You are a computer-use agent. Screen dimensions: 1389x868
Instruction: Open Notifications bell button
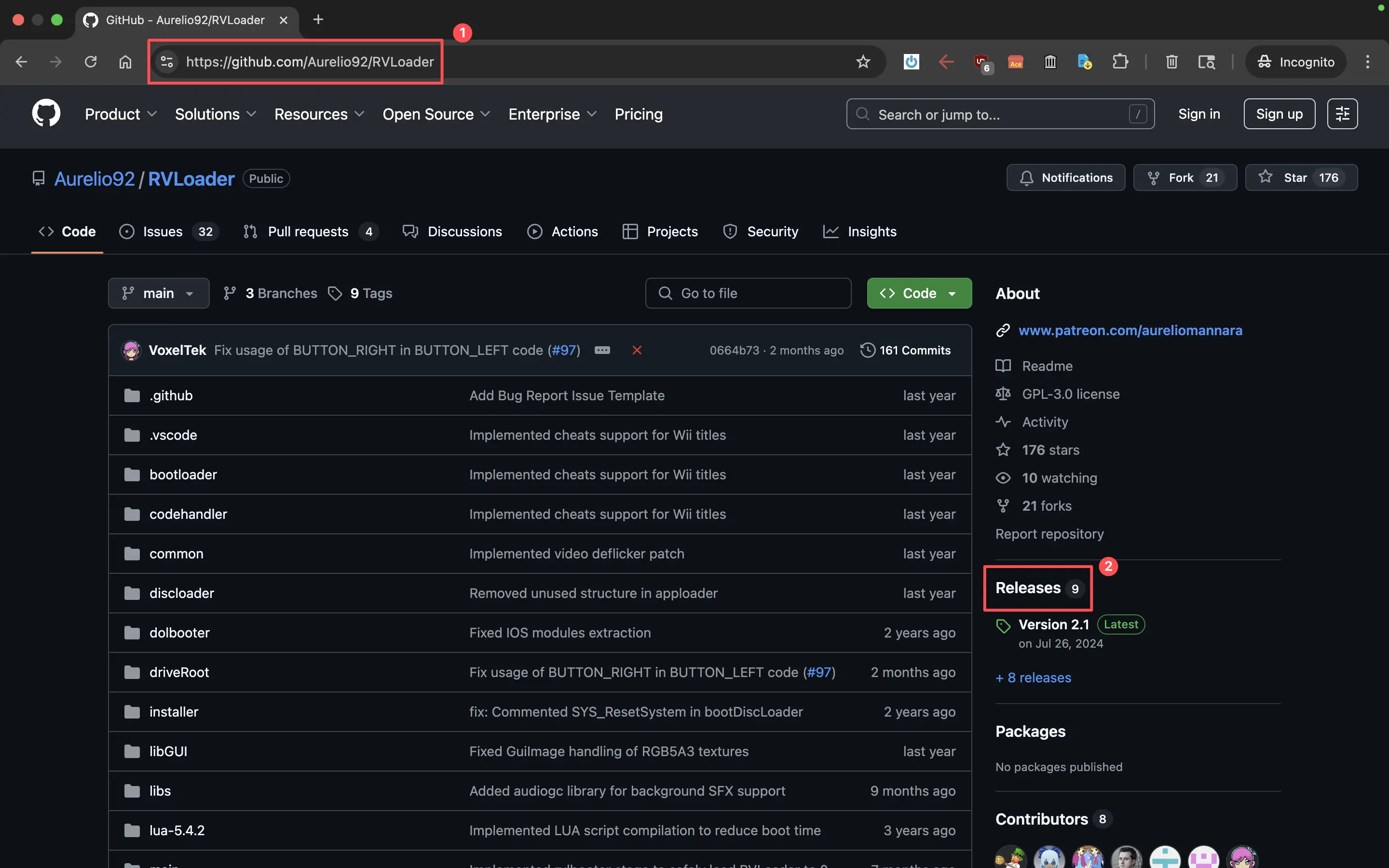(x=1065, y=177)
